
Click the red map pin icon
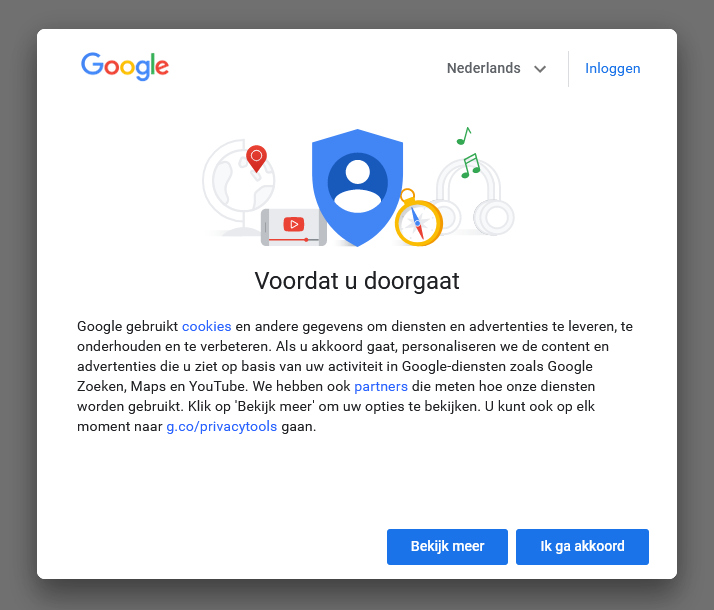(256, 159)
